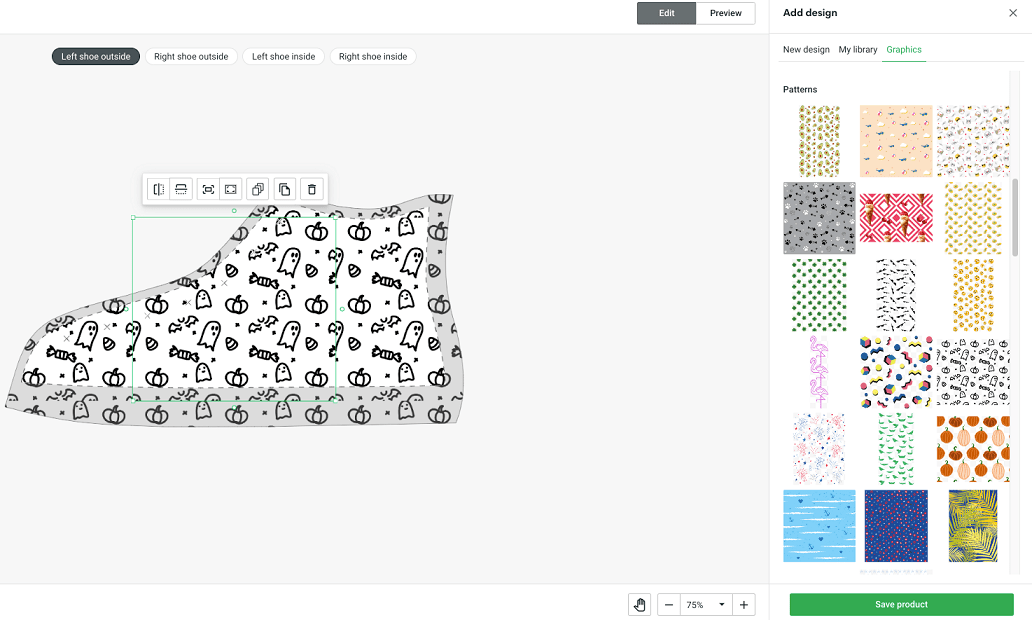This screenshot has height=620, width=1032.
Task: Delete the selected design
Action: [312, 189]
